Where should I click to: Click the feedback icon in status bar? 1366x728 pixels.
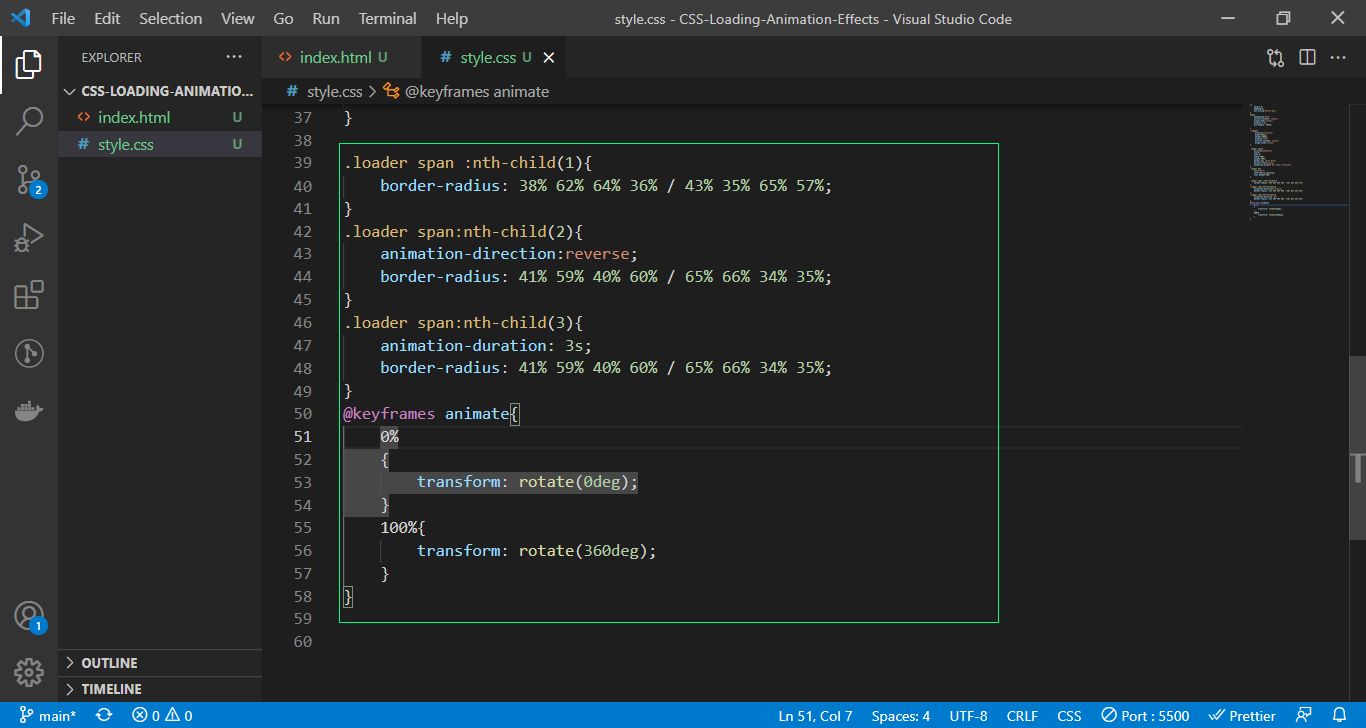click(x=1304, y=716)
